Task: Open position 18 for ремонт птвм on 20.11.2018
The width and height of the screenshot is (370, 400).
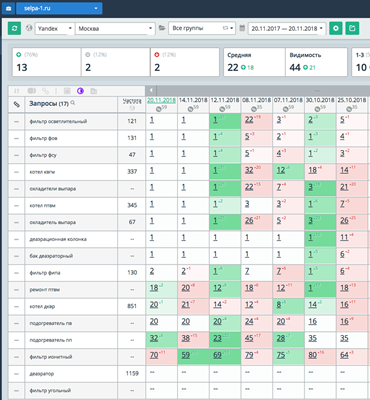Action: [x=154, y=288]
